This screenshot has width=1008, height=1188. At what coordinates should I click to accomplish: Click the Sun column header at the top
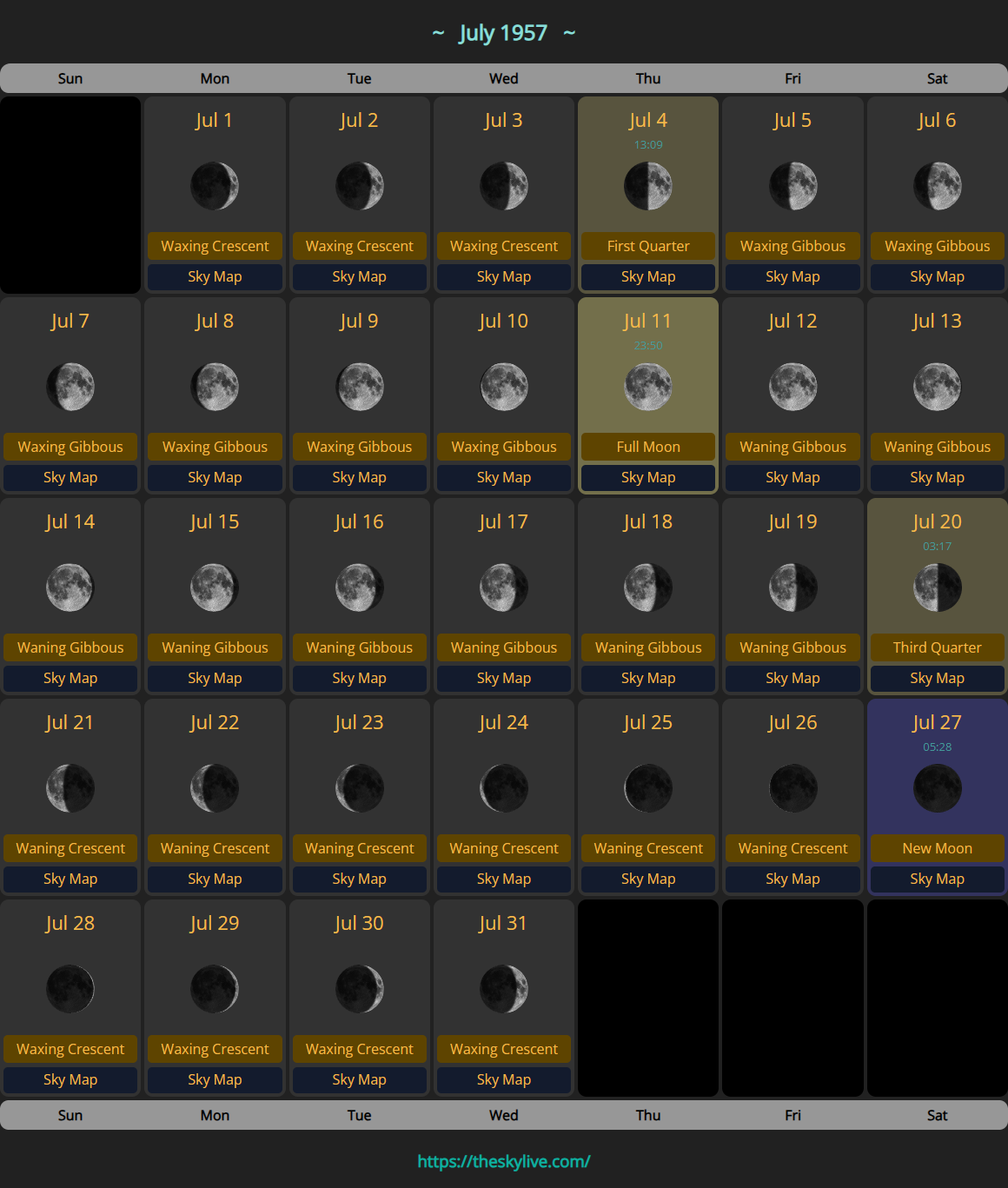[70, 78]
